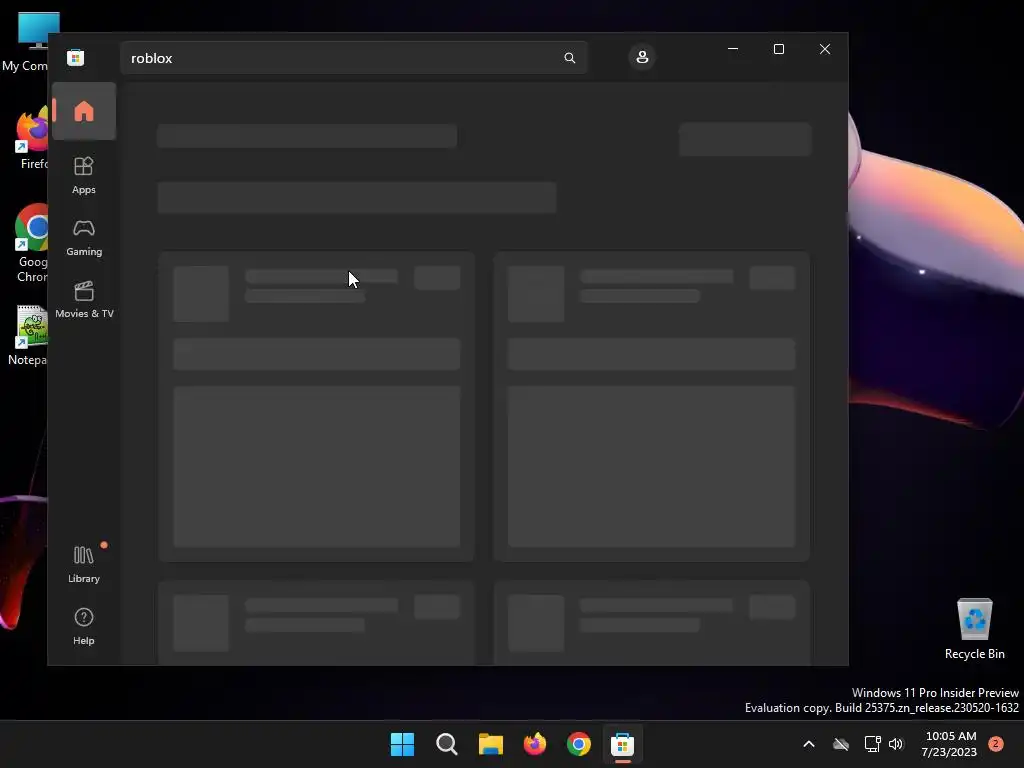The height and width of the screenshot is (768, 1024).
Task: Open the Windows Start menu
Action: (402, 744)
